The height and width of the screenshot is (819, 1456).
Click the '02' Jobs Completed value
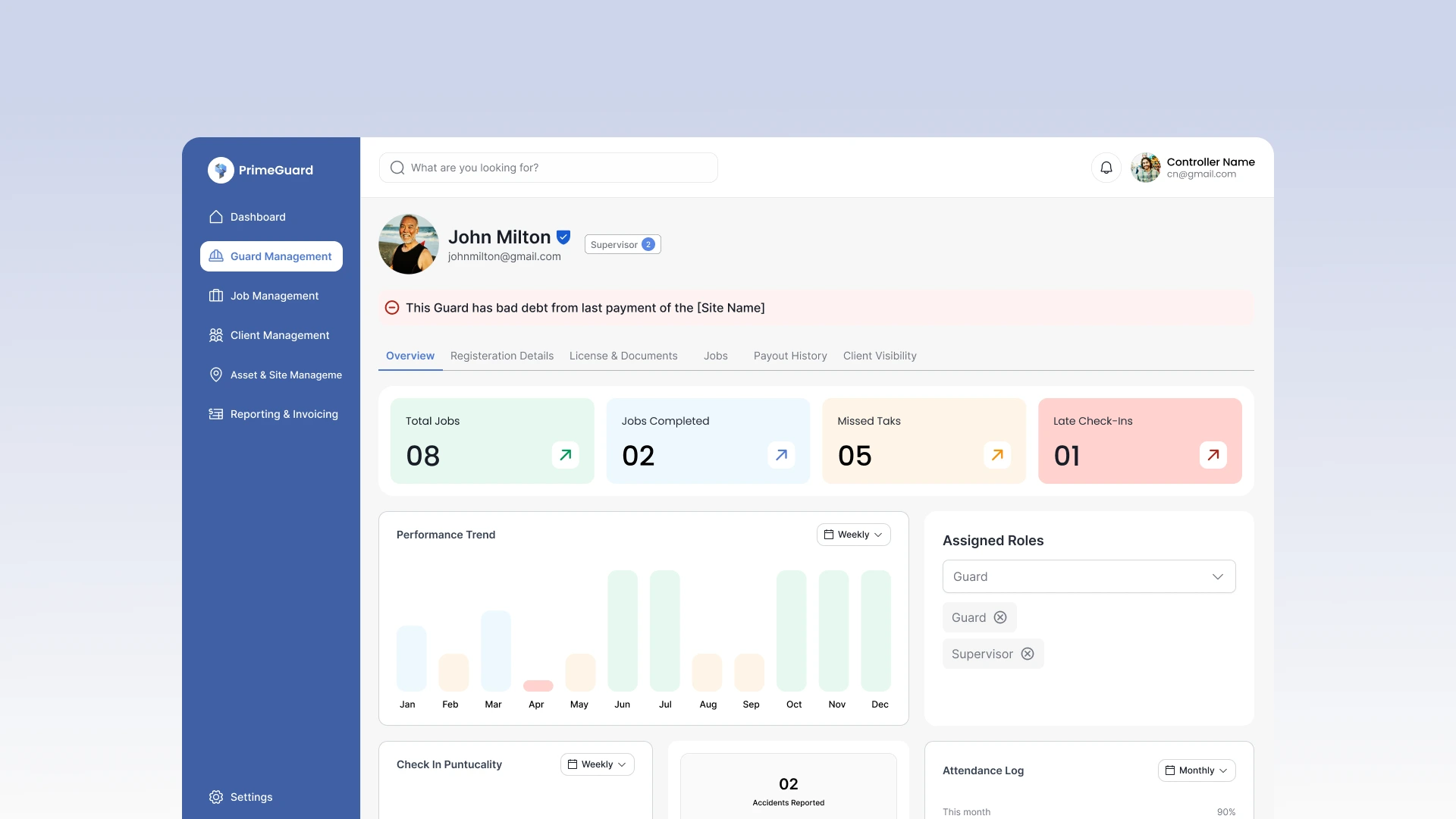click(639, 456)
